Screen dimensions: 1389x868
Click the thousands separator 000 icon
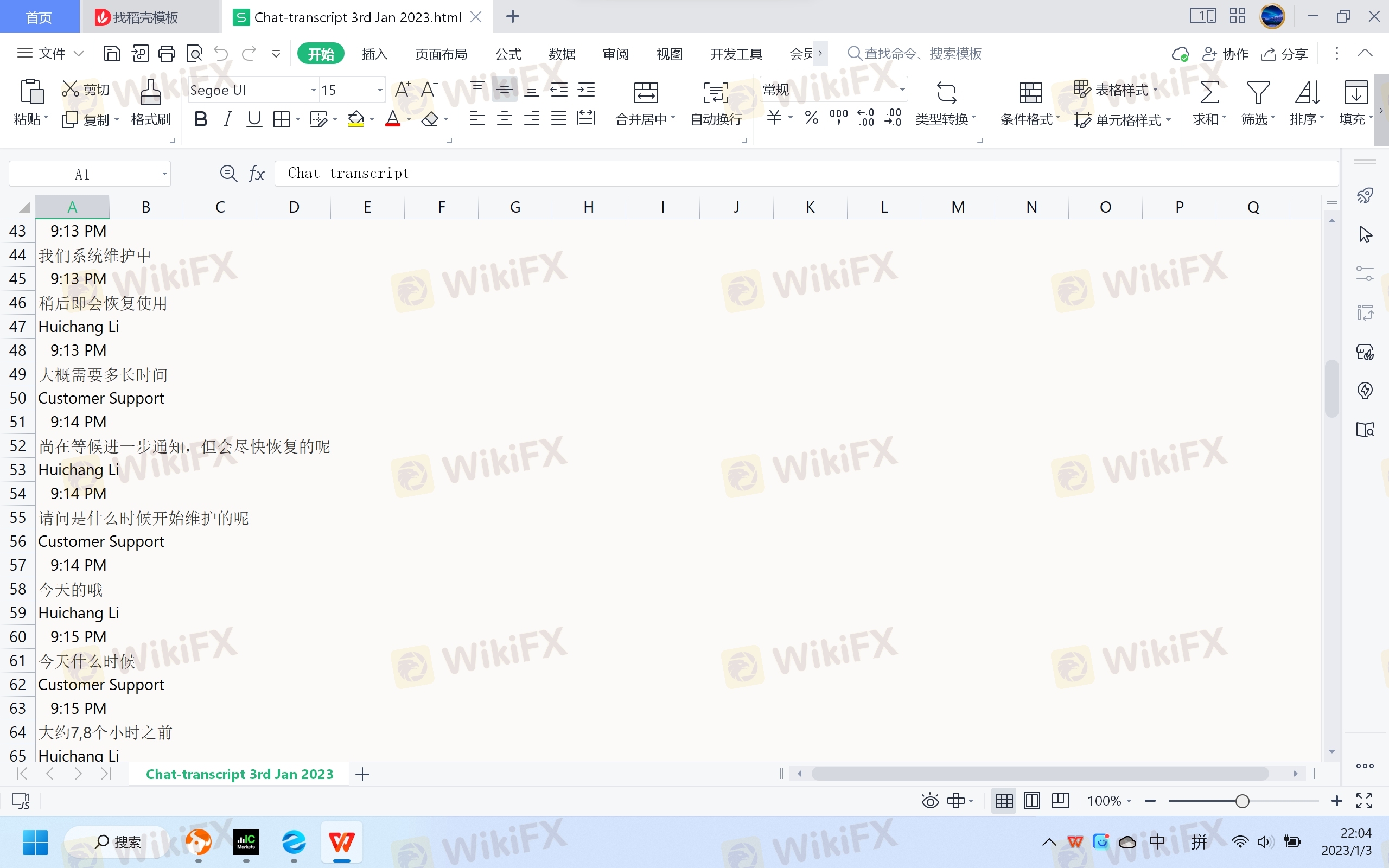click(x=839, y=118)
